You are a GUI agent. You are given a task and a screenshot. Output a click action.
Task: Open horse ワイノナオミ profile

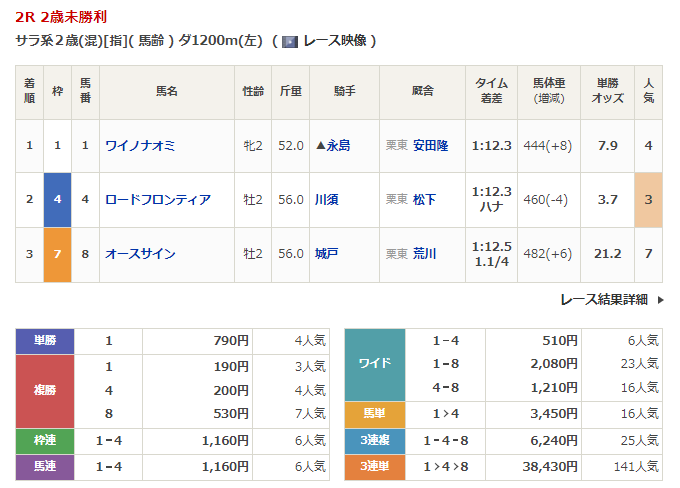(141, 146)
